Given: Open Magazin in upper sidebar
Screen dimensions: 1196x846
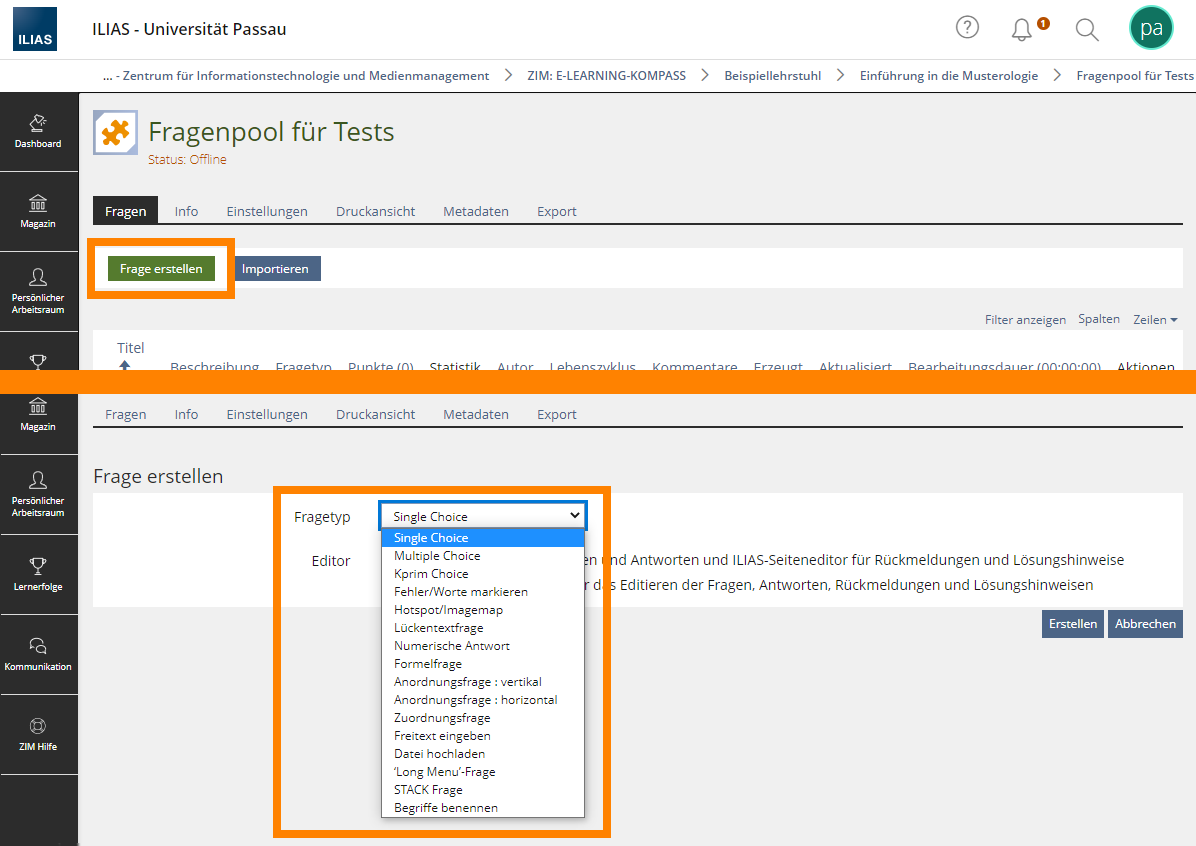Looking at the screenshot, I should point(38,212).
